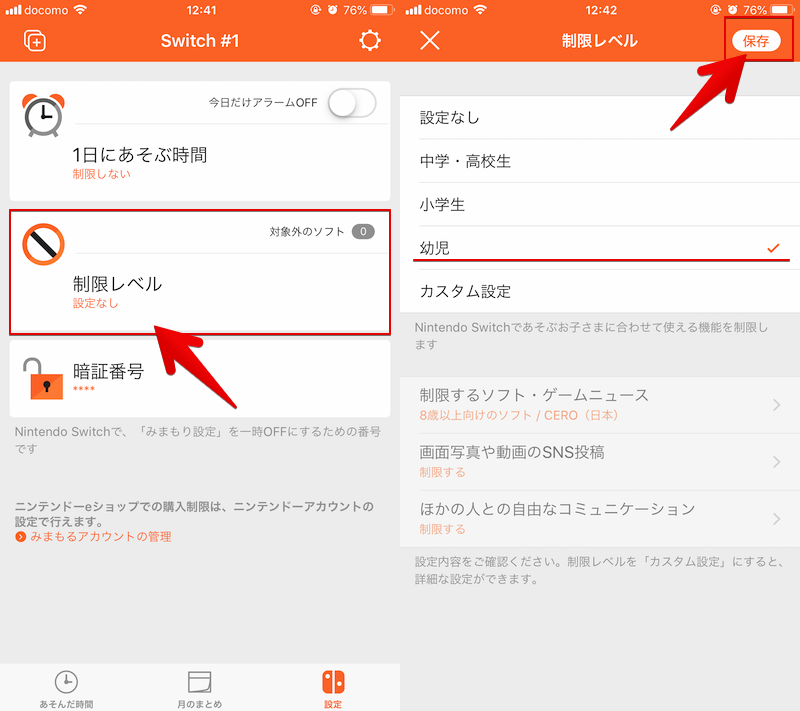This screenshot has width=800, height=711.
Task: Open 画面写真や動画のSNS投稿 setting
Action: point(600,461)
